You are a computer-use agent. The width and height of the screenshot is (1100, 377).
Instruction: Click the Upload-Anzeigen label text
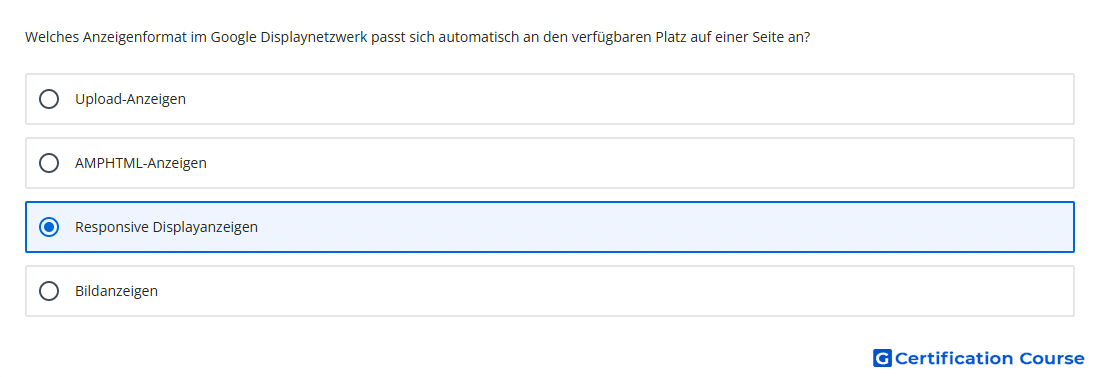[x=130, y=99]
